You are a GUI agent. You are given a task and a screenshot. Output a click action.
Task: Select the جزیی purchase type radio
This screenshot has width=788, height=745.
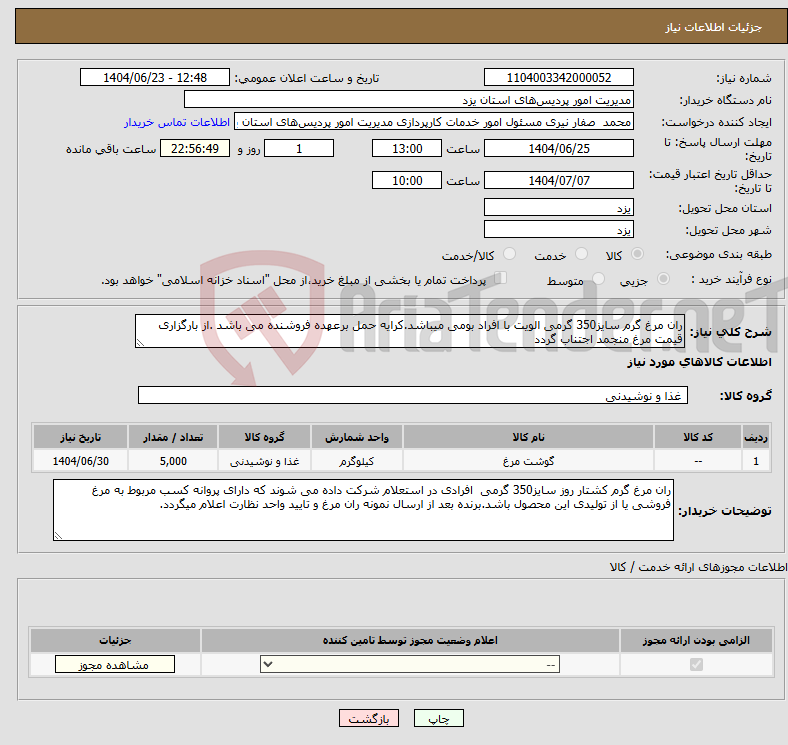pos(663,278)
